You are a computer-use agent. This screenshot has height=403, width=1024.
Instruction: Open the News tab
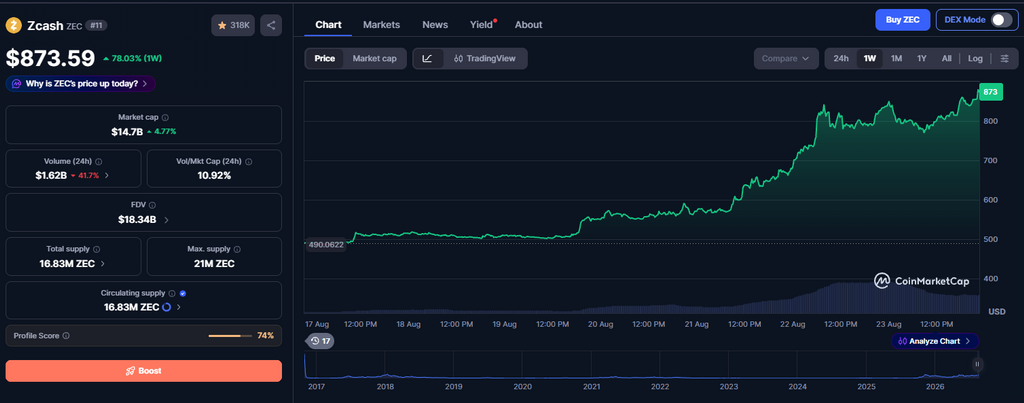(435, 24)
